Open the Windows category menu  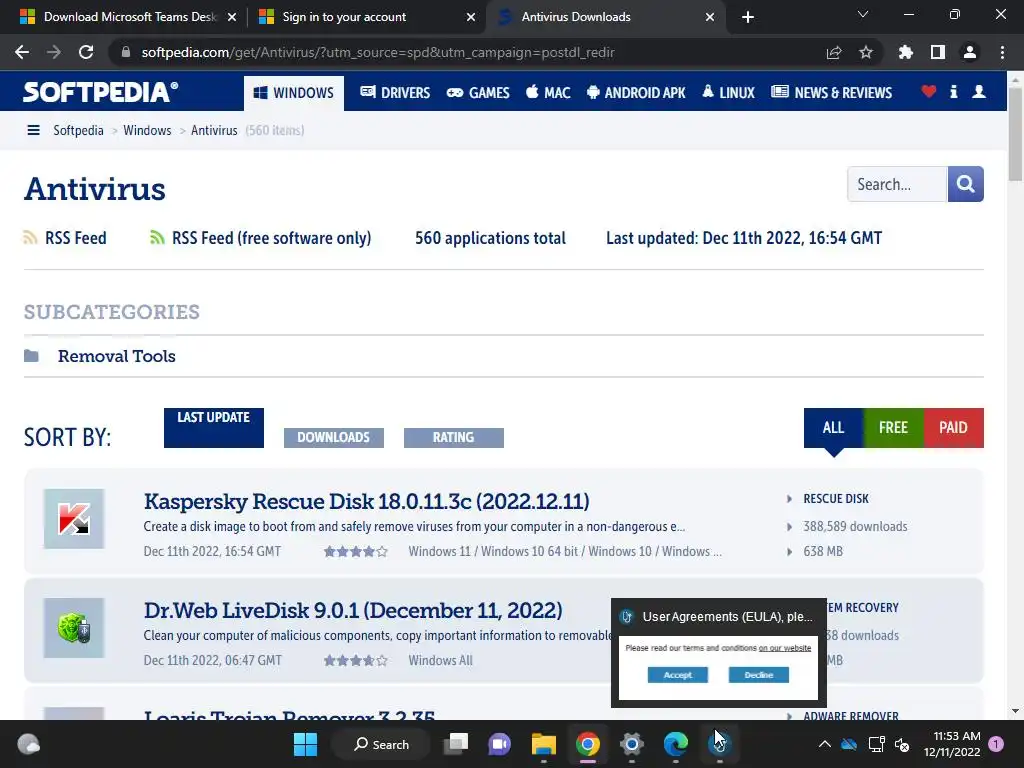coord(294,93)
